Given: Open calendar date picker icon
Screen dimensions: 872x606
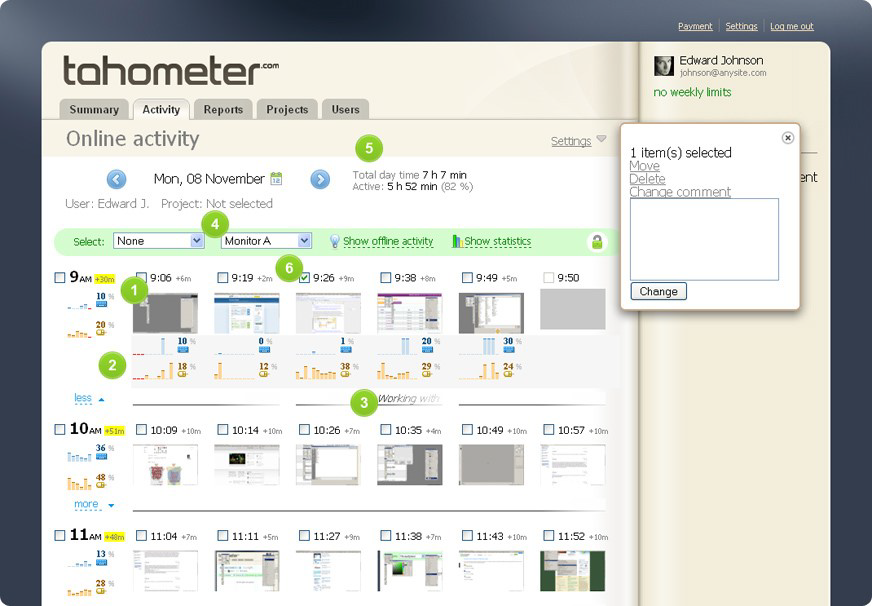Looking at the screenshot, I should 276,178.
